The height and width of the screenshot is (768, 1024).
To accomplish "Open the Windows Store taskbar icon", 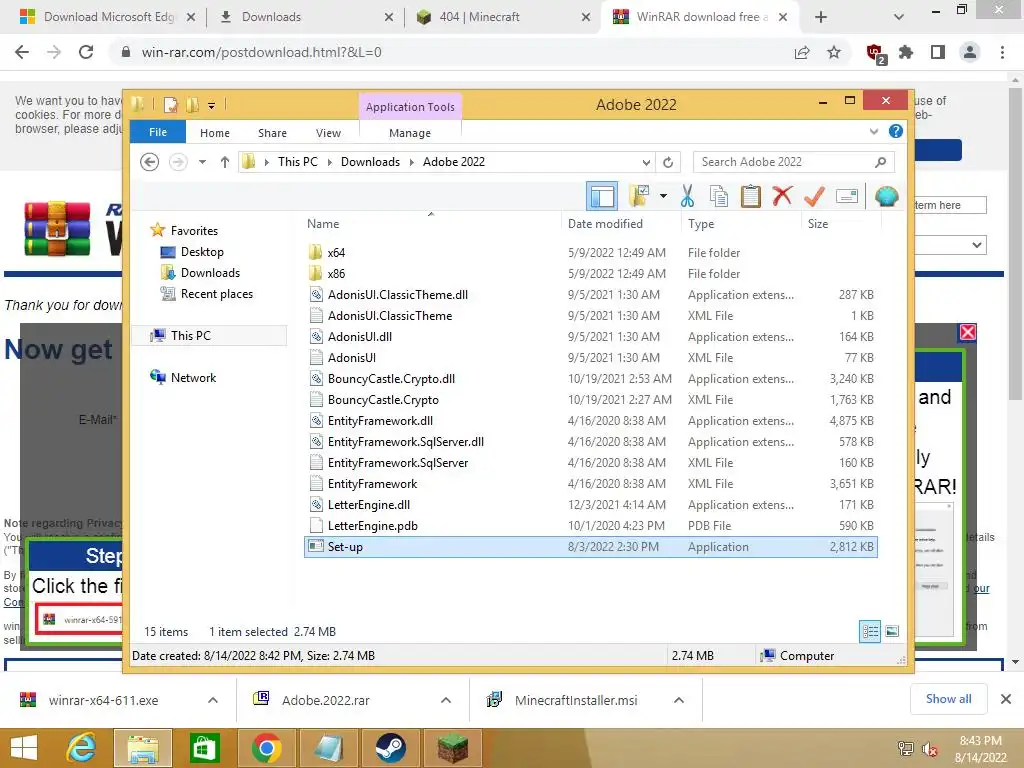I will point(204,748).
